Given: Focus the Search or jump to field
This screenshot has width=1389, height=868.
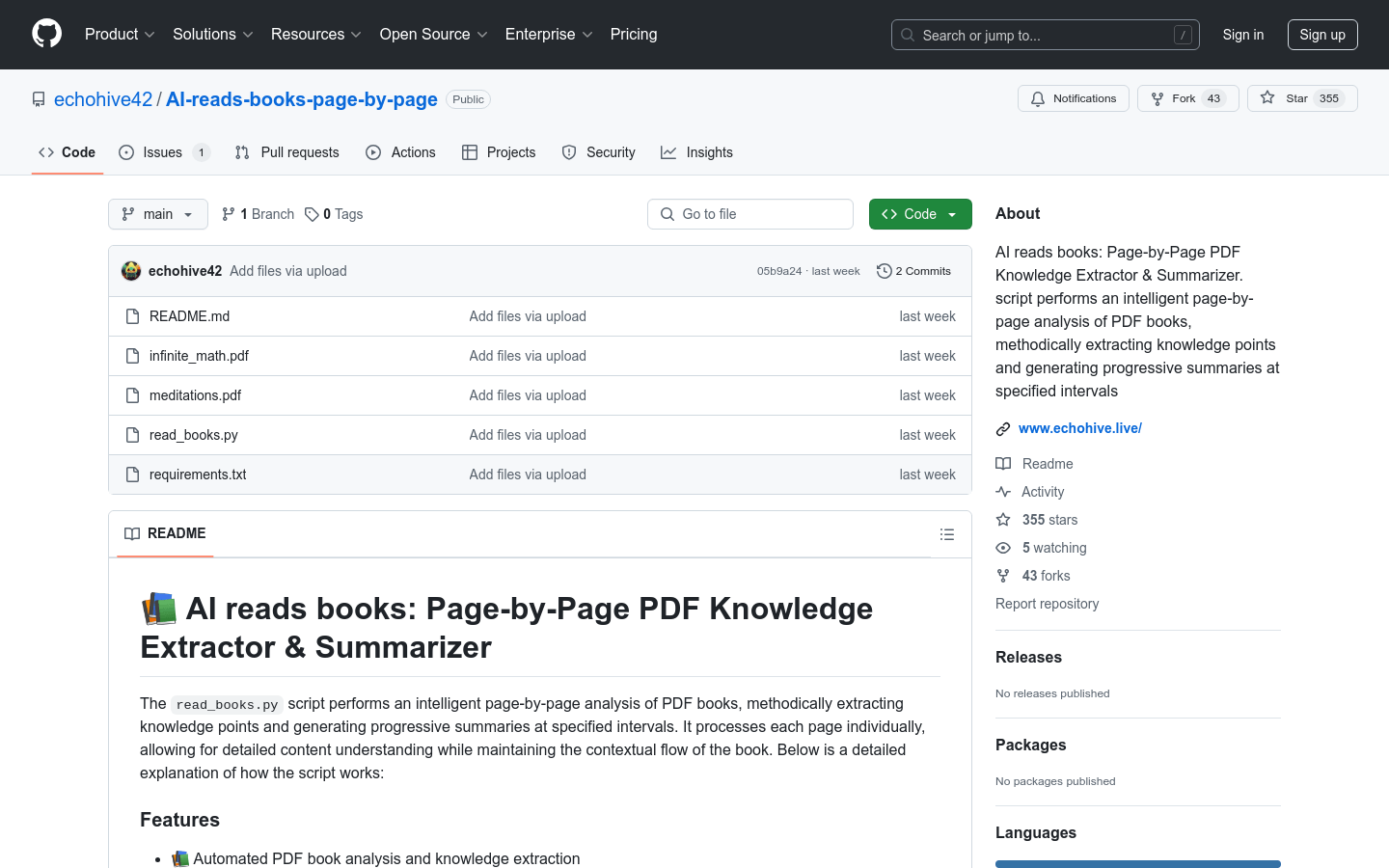Looking at the screenshot, I should 1046,35.
